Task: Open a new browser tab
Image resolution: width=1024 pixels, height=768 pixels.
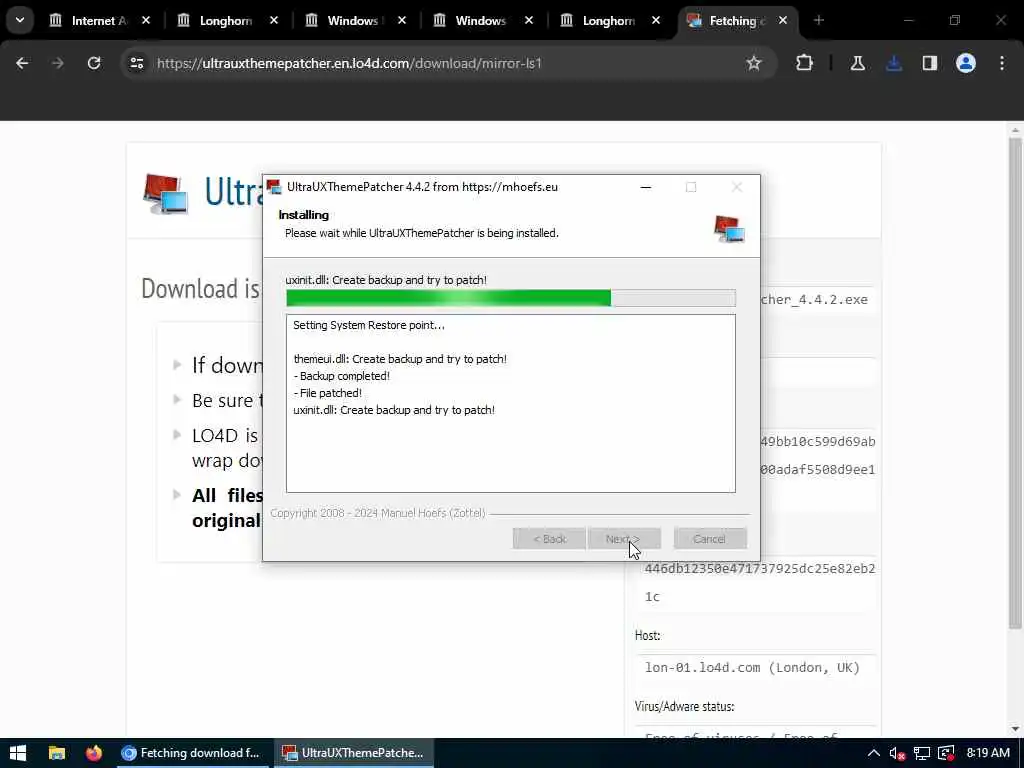Action: [818, 20]
